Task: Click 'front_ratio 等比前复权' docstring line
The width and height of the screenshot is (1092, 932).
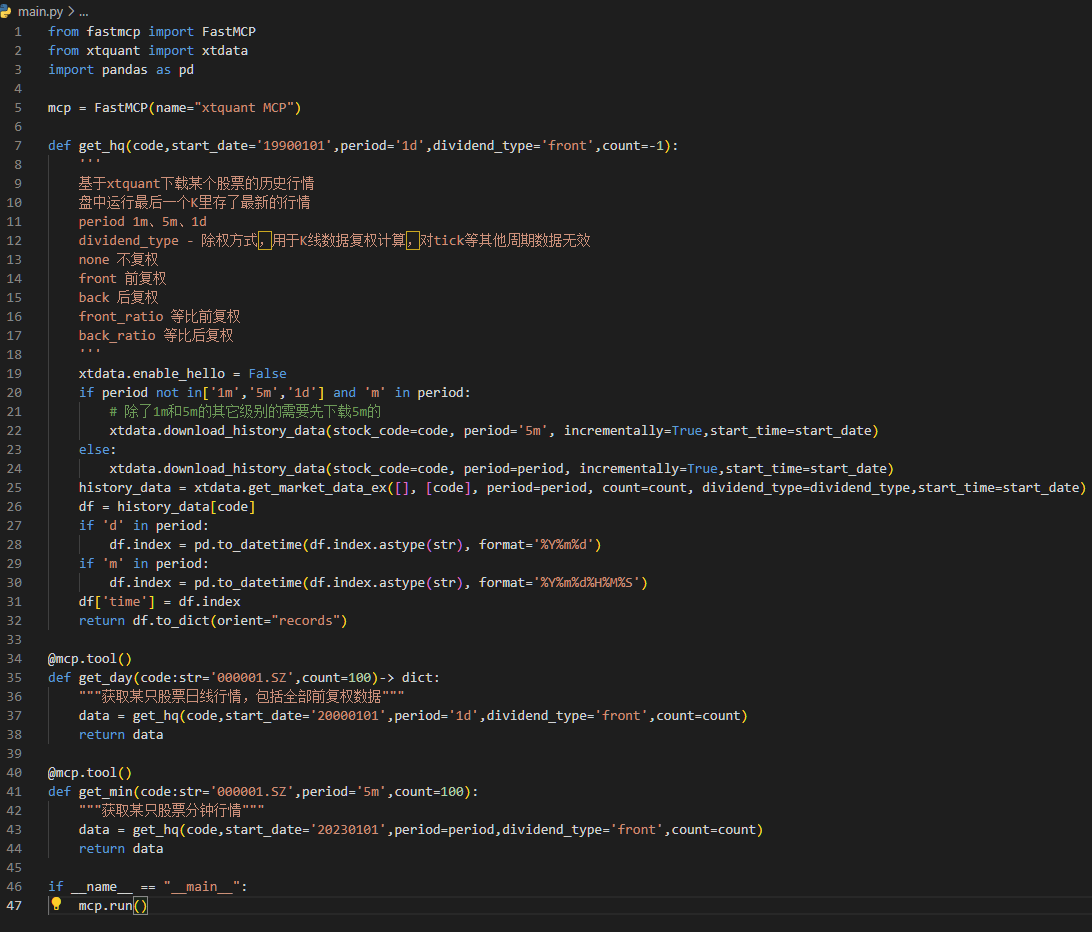Action: click(159, 316)
